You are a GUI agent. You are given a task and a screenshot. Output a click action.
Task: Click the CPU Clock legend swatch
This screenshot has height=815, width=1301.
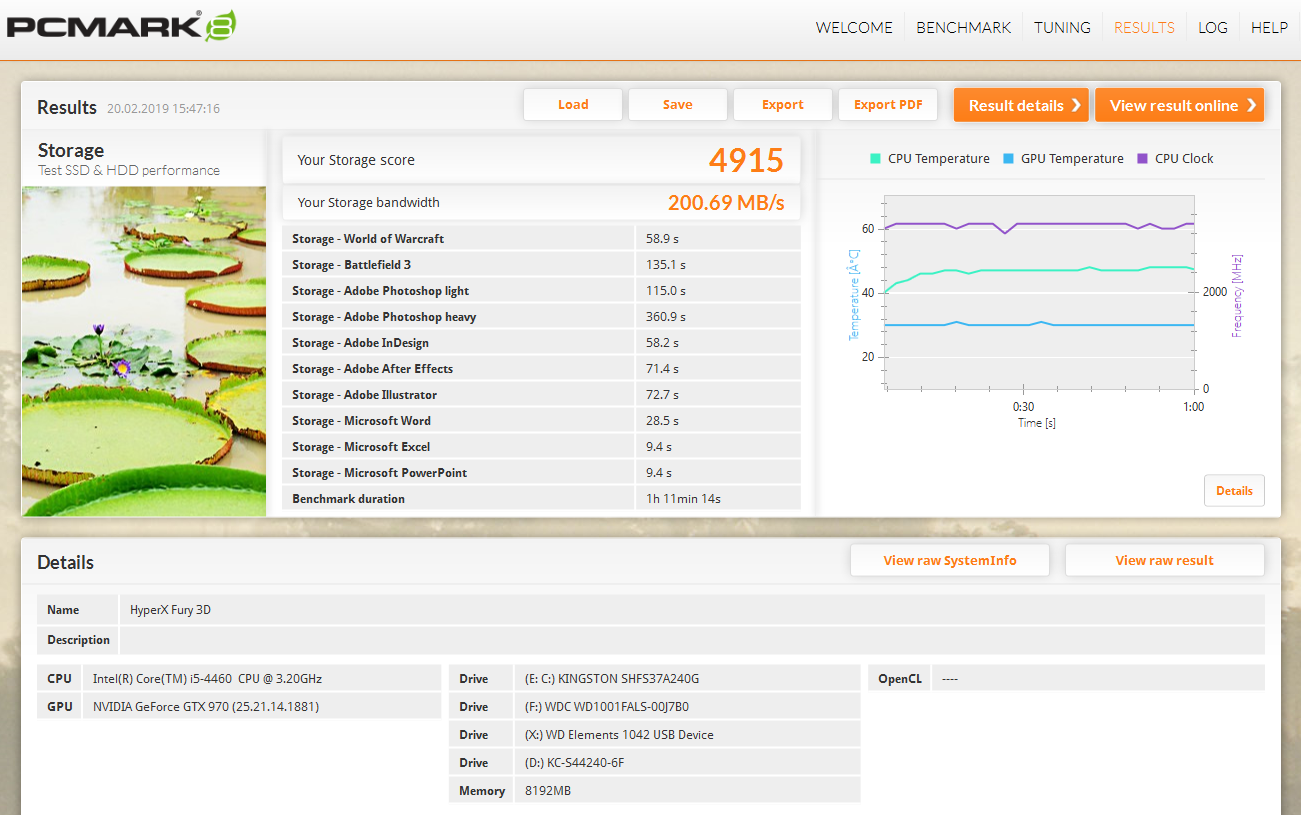[1143, 159]
